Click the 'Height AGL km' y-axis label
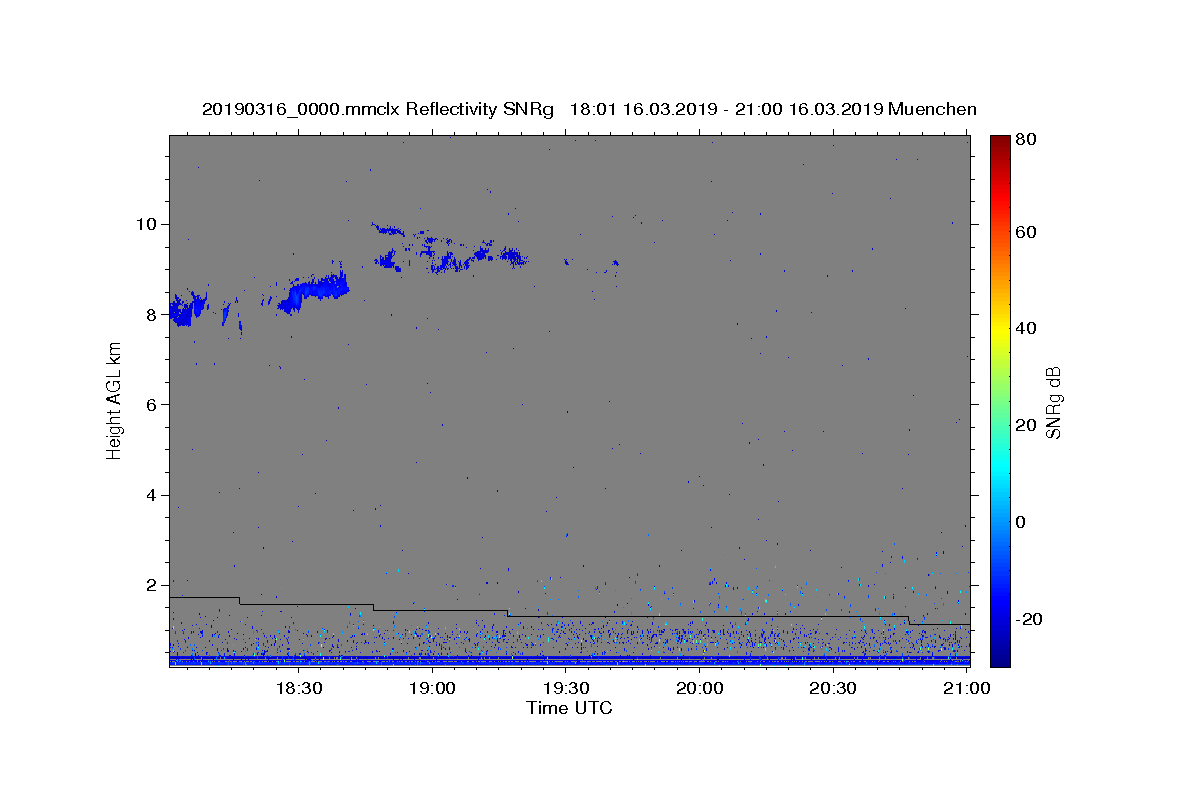This screenshot has height=800, width=1200. [115, 400]
